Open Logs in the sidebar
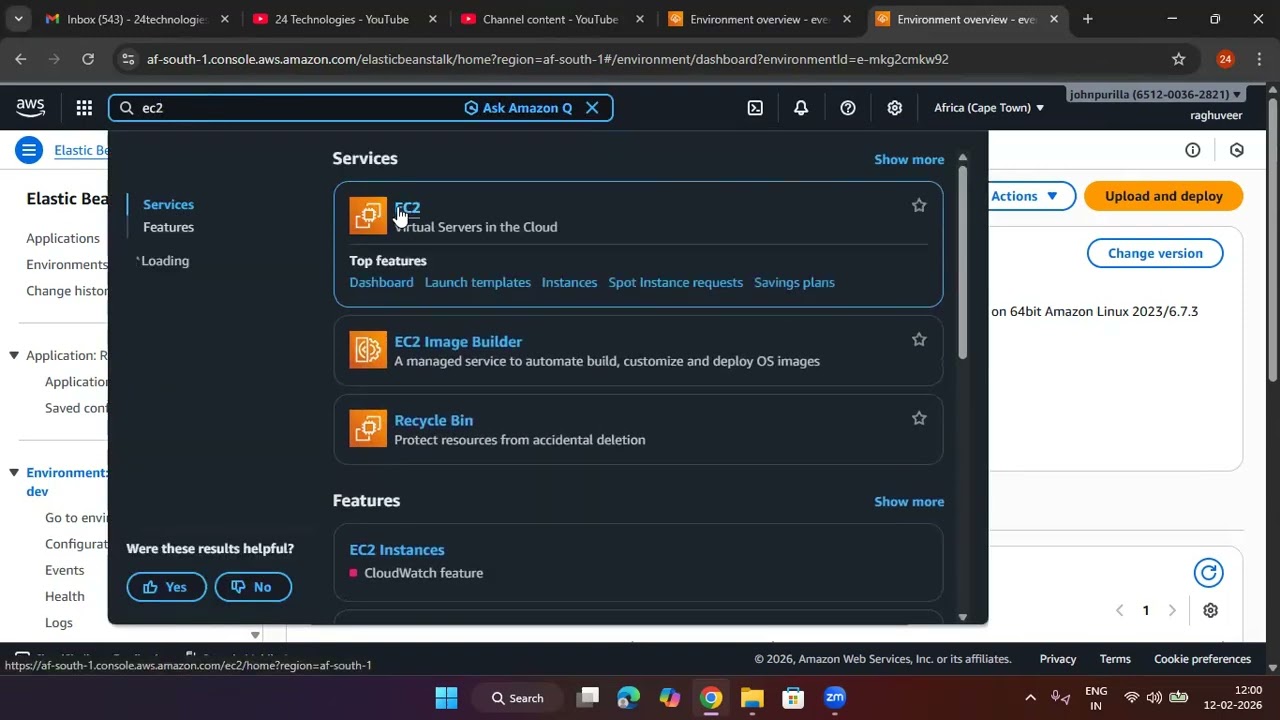 59,622
